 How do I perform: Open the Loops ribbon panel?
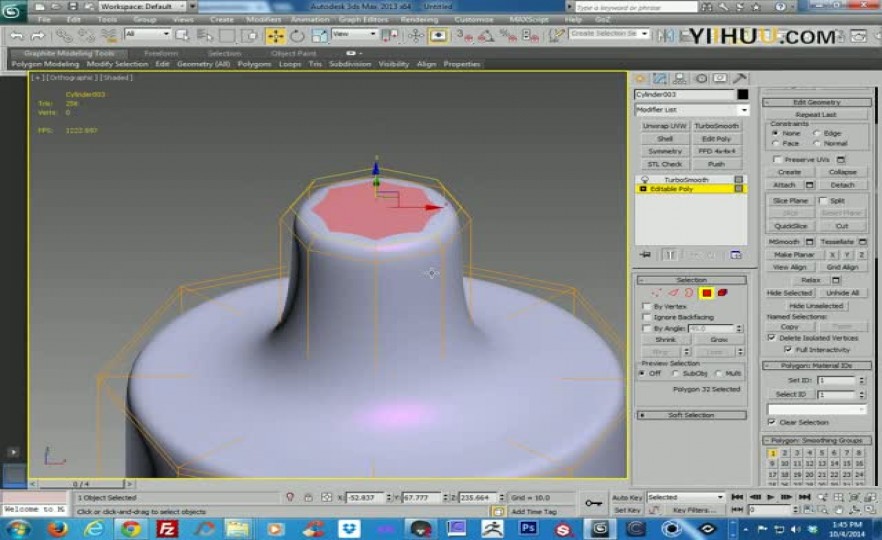[290, 64]
